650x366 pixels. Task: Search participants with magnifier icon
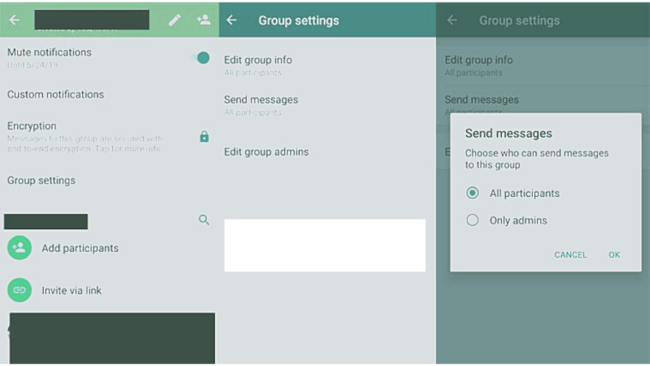pos(204,220)
